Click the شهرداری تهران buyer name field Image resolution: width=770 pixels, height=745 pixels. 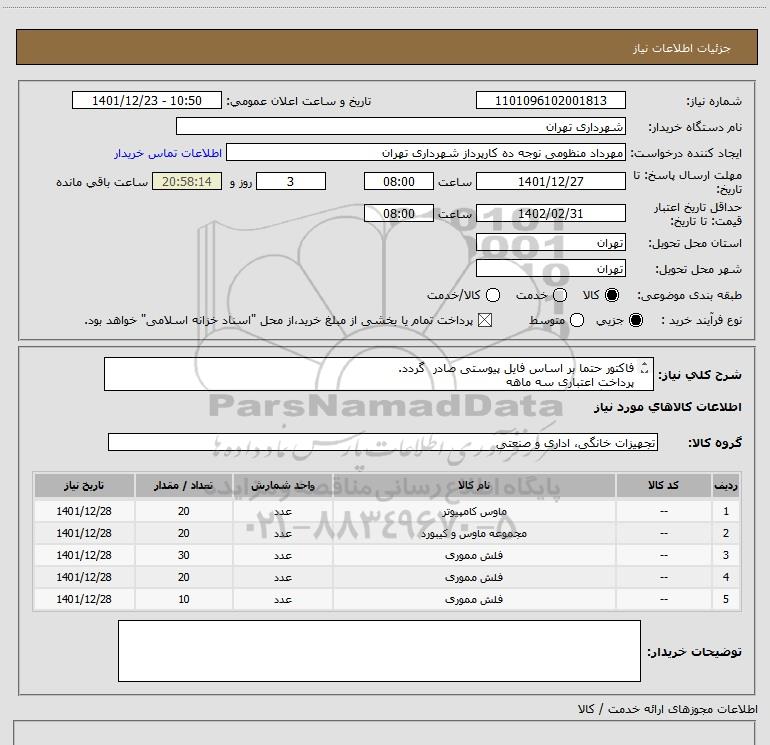pyautogui.click(x=401, y=126)
